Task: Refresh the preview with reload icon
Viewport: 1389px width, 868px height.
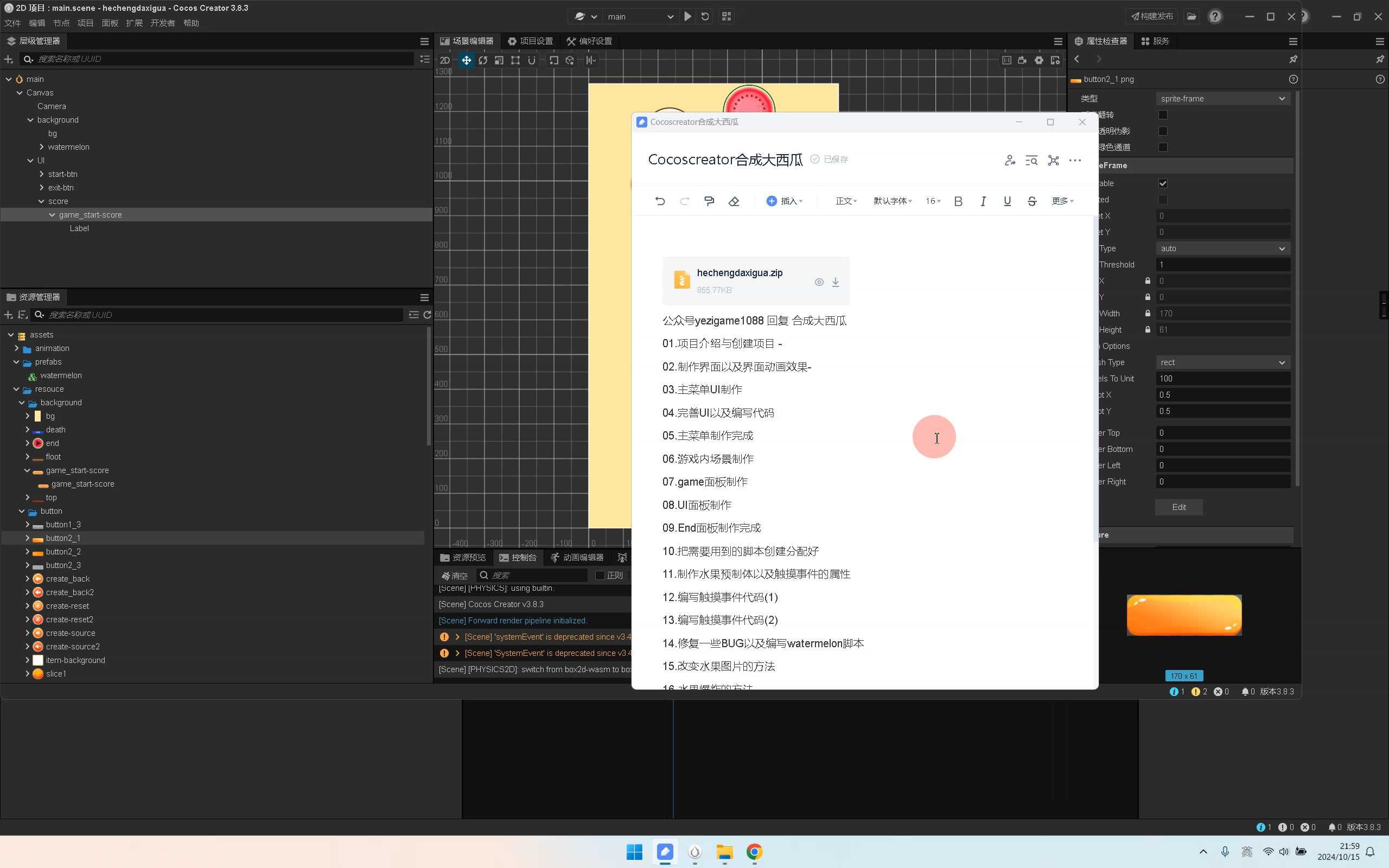Action: coord(705,17)
